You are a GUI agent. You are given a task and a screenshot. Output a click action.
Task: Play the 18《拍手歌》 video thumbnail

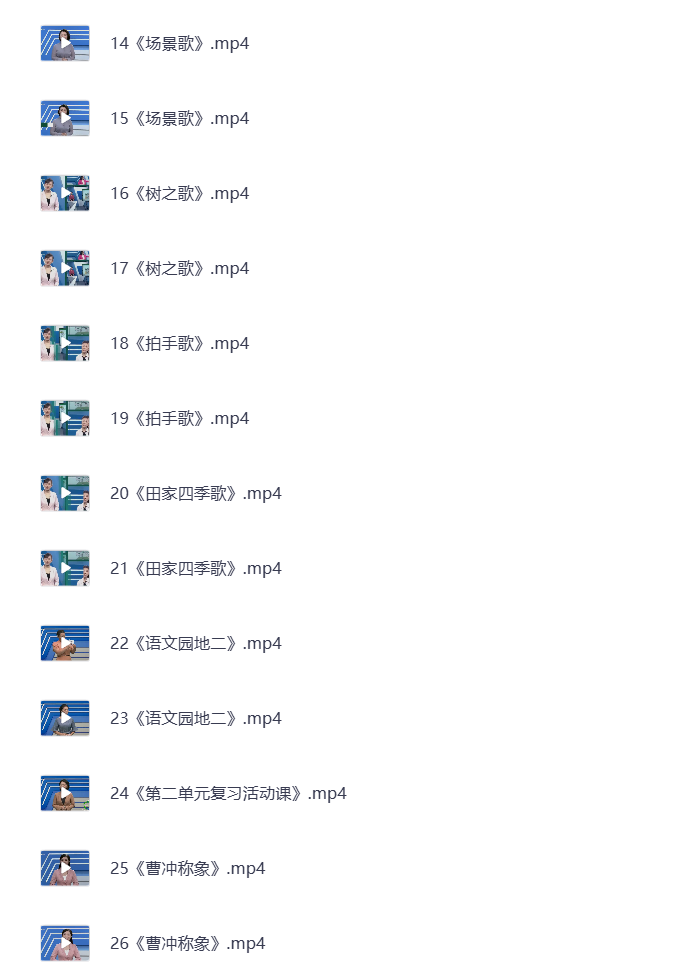pos(65,343)
